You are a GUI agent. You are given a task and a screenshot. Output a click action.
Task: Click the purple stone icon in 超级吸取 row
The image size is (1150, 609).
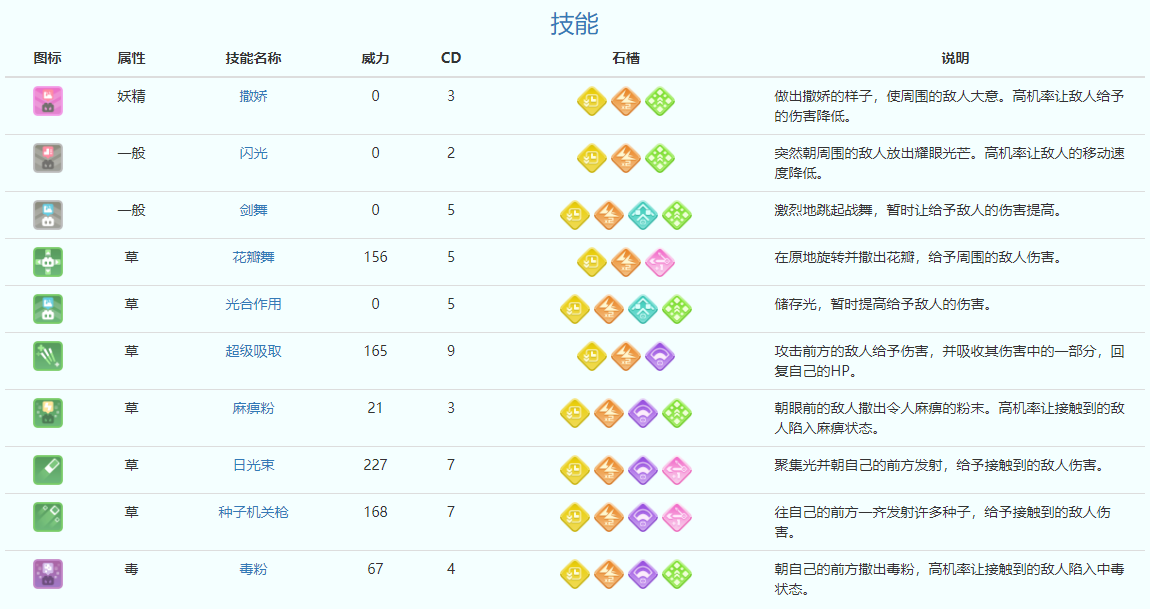click(660, 356)
